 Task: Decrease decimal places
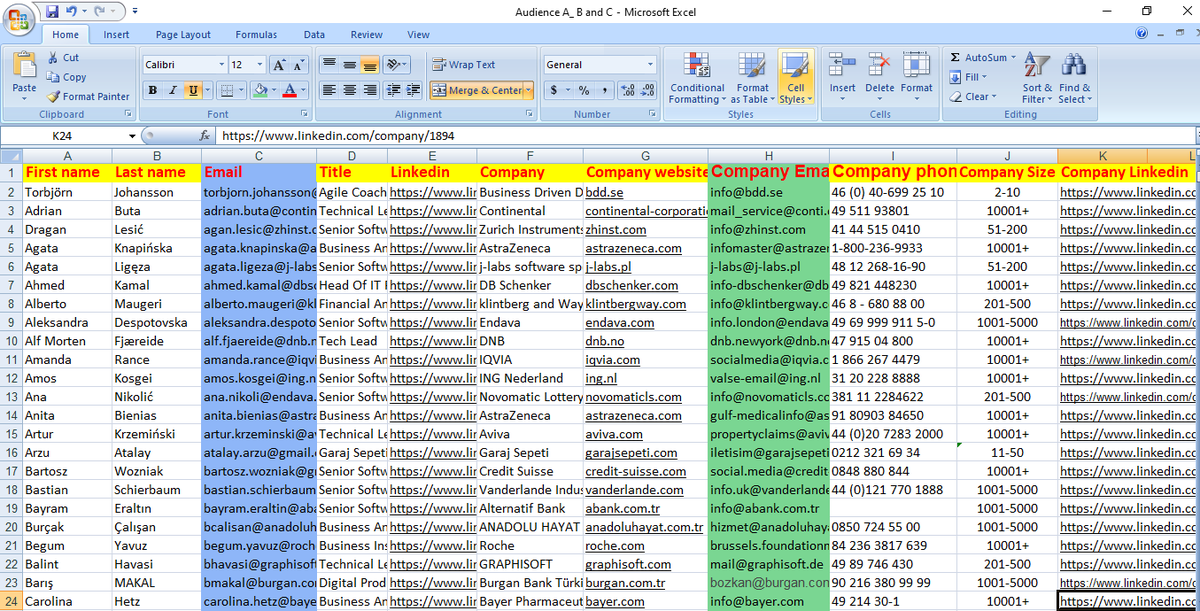[648, 90]
